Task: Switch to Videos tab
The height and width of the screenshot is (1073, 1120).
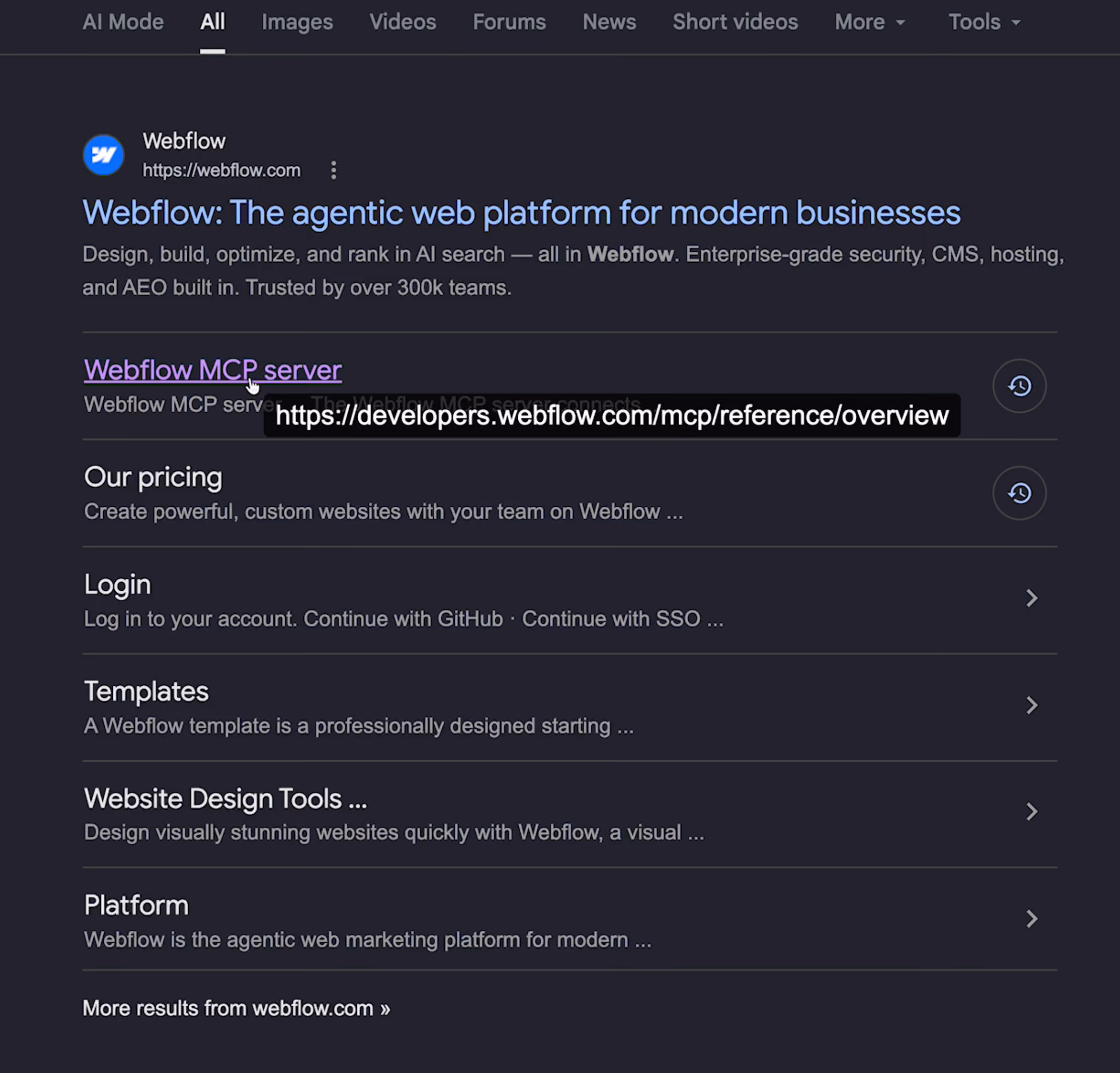Action: 403,22
